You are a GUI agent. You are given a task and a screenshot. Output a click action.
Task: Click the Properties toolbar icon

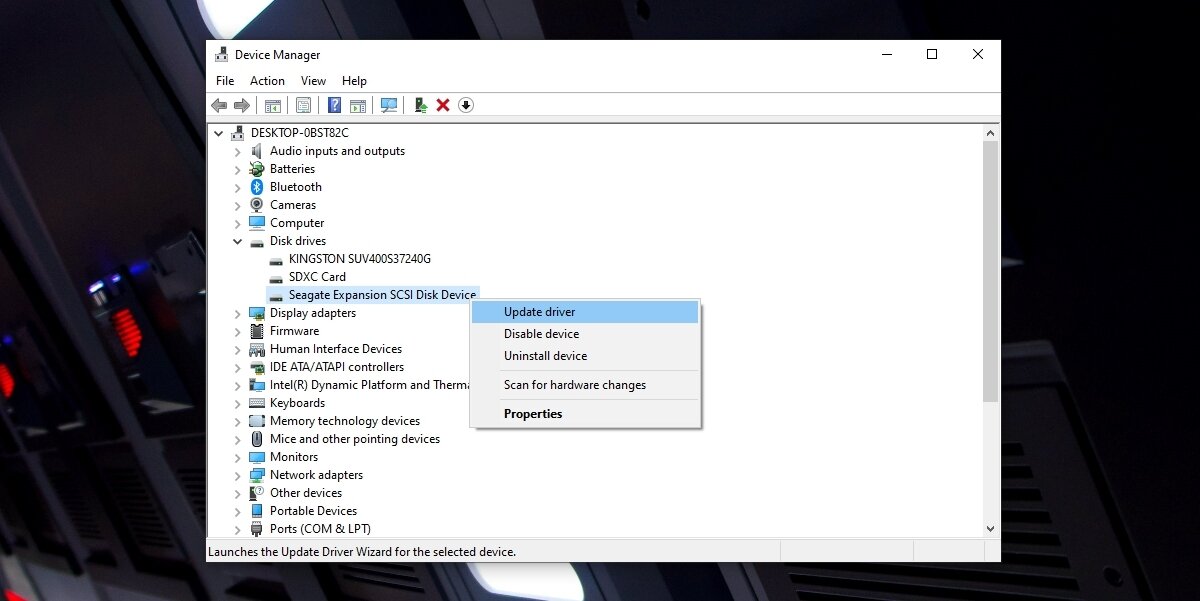click(x=303, y=105)
